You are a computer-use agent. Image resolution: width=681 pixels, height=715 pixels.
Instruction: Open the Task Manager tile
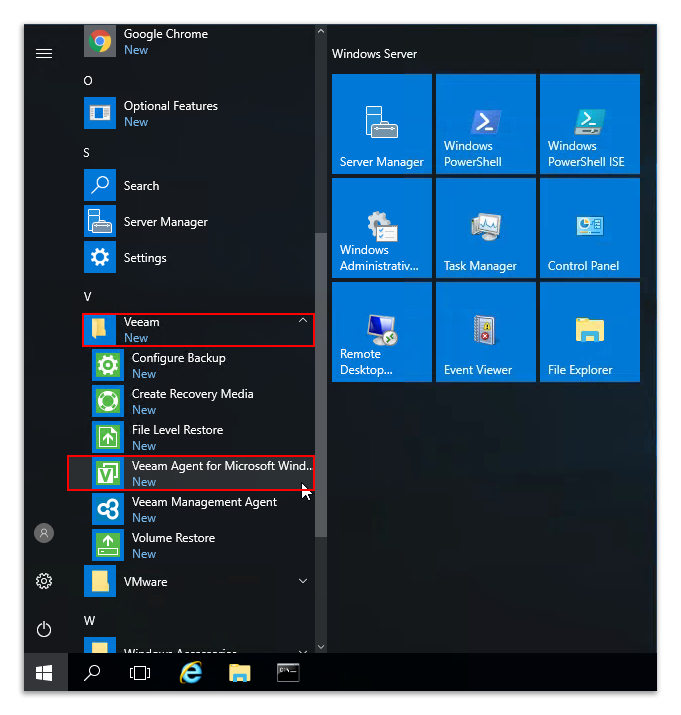(x=485, y=228)
